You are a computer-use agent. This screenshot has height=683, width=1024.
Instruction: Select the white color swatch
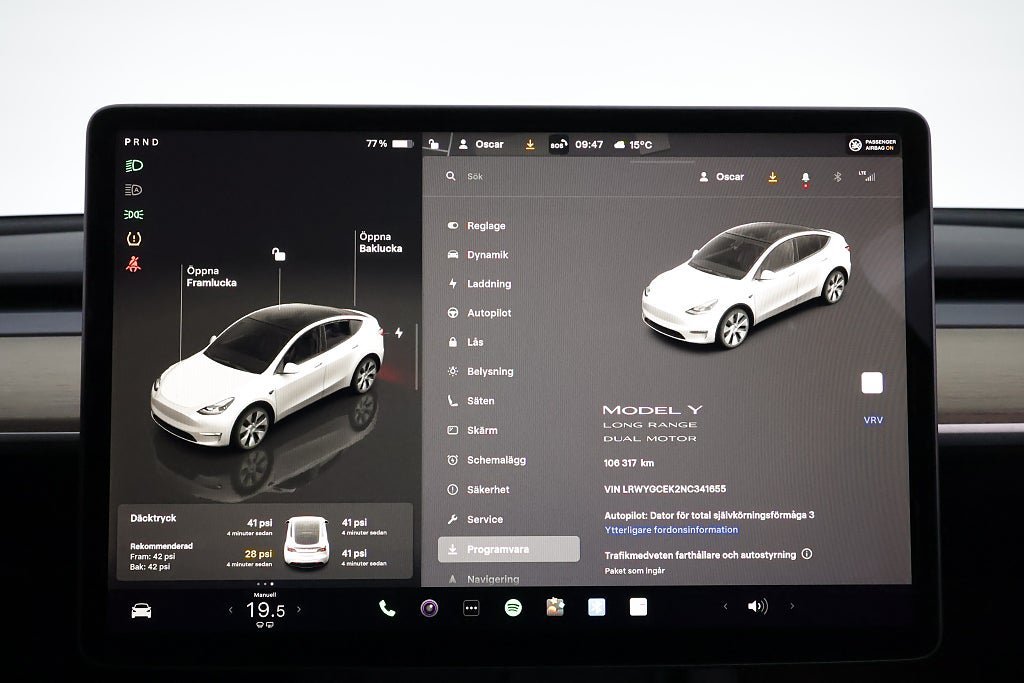[872, 383]
